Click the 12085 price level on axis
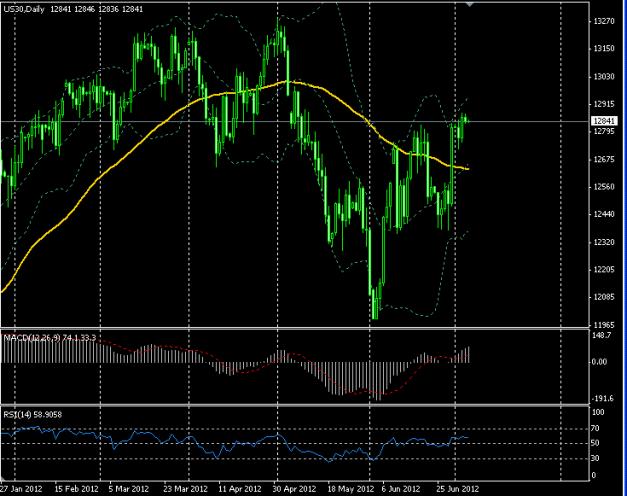This screenshot has height=496, width=627. (x=604, y=297)
